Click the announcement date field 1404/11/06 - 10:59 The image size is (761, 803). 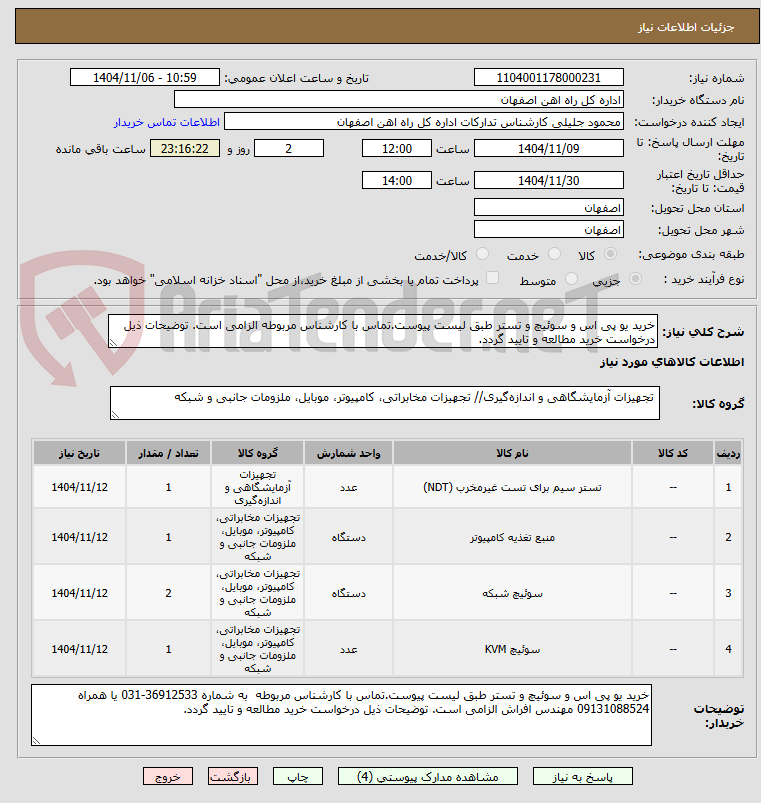(x=144, y=77)
